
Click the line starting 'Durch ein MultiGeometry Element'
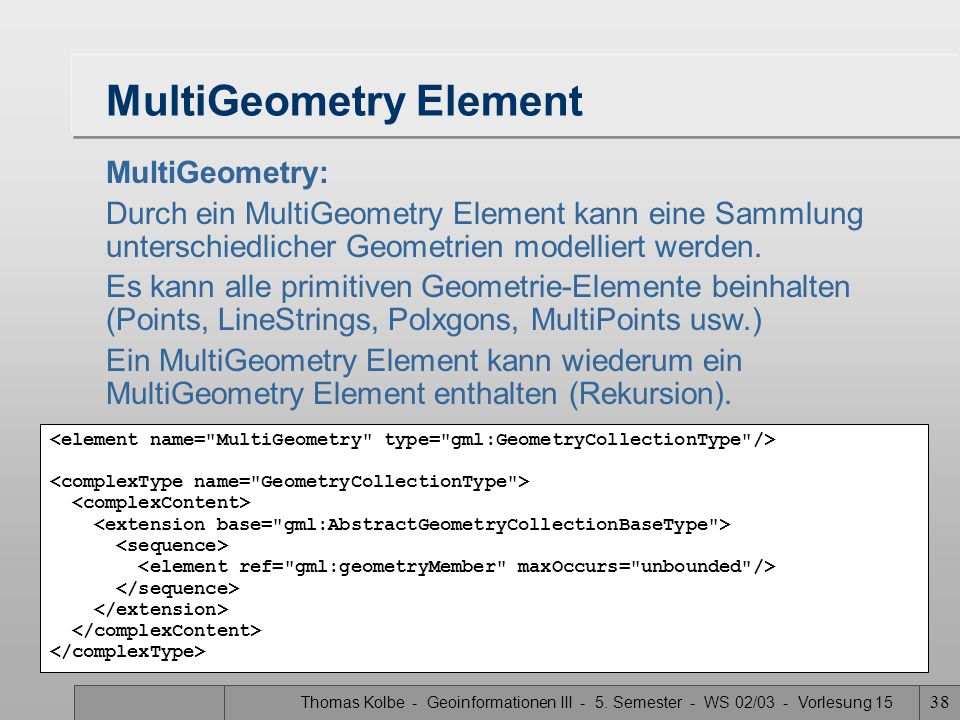coord(484,214)
